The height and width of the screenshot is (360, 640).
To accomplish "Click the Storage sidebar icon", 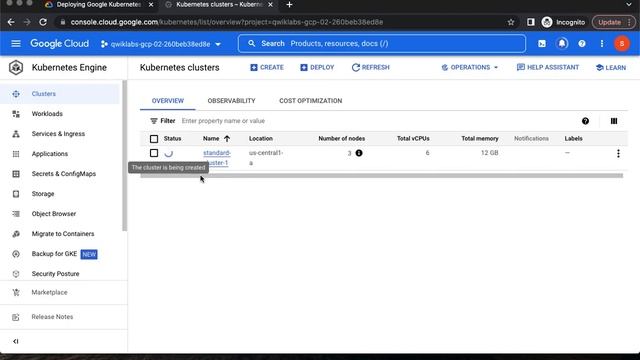I will pos(16,194).
